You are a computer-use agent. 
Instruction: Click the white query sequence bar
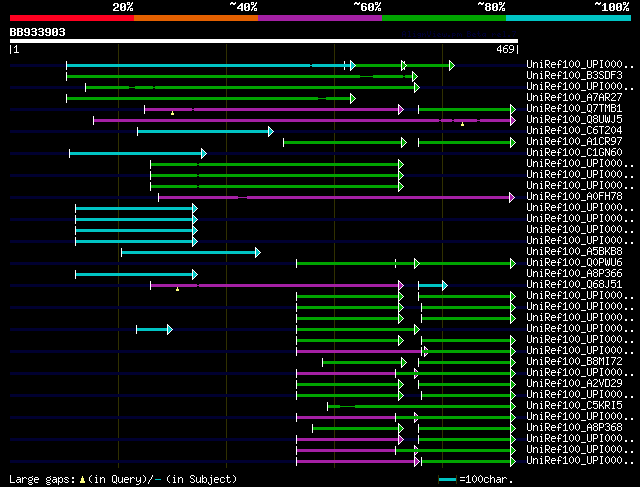click(x=263, y=41)
